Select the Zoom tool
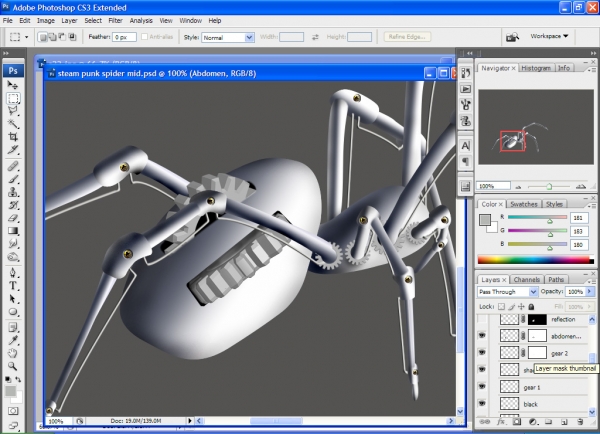Screen dimensions: 600x434 coord(13,366)
